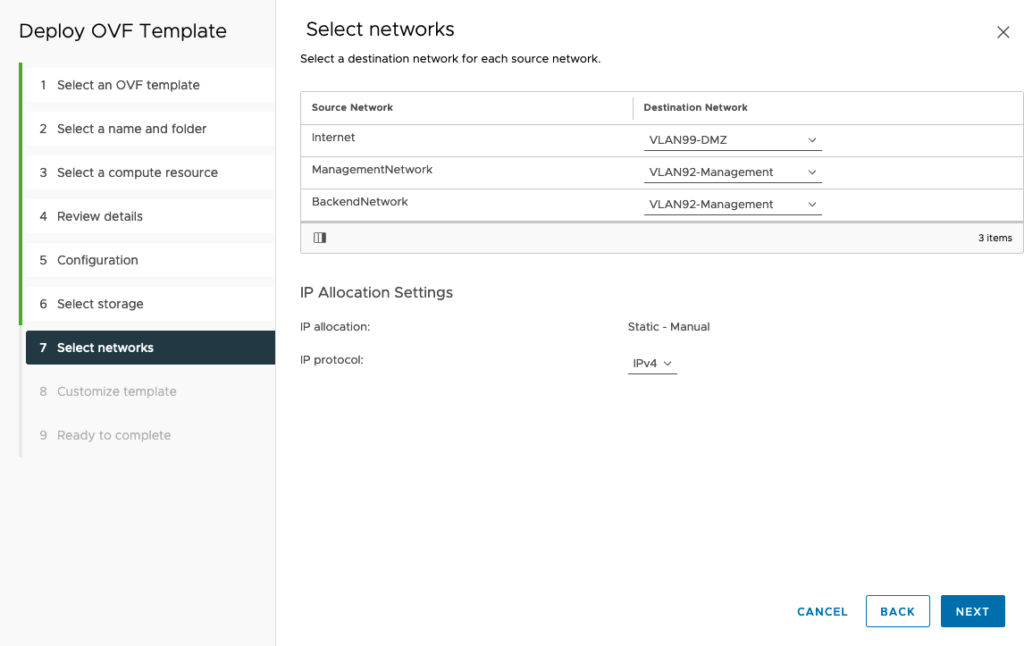Close the Deploy OVF Template dialog
The width and height of the screenshot is (1024, 646).
click(x=1003, y=32)
